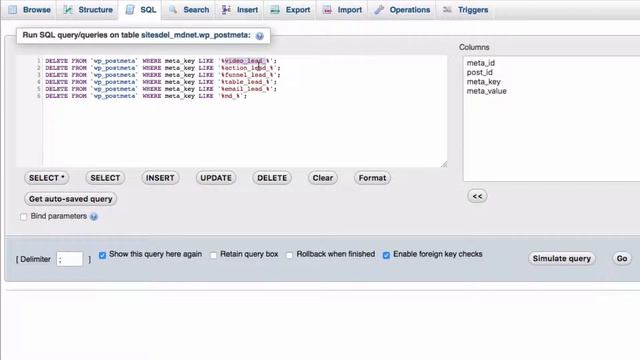Click the Export icon
The width and height of the screenshot is (640, 360).
tap(275, 9)
